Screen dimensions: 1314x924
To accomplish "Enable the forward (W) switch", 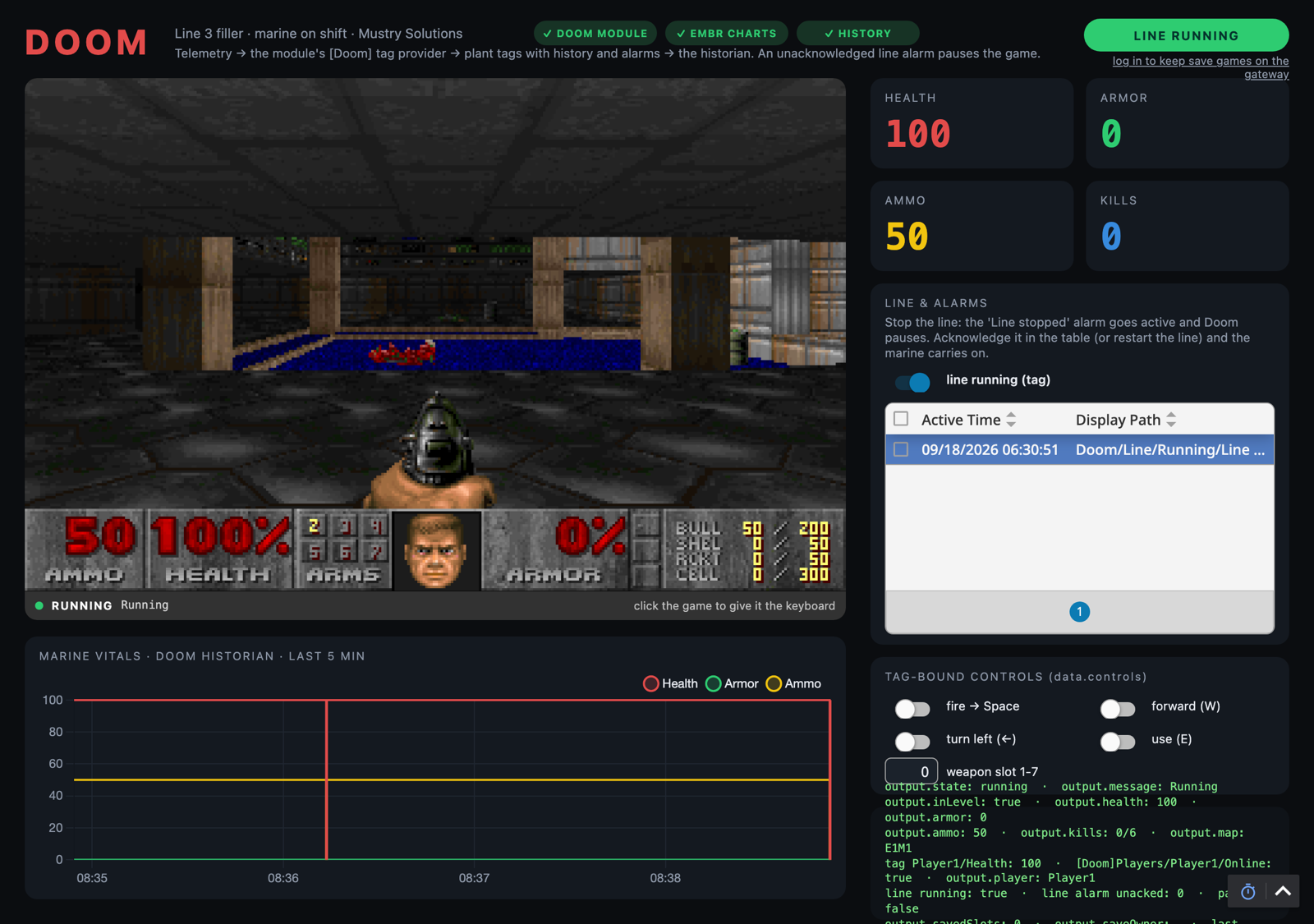I will pyautogui.click(x=1118, y=708).
